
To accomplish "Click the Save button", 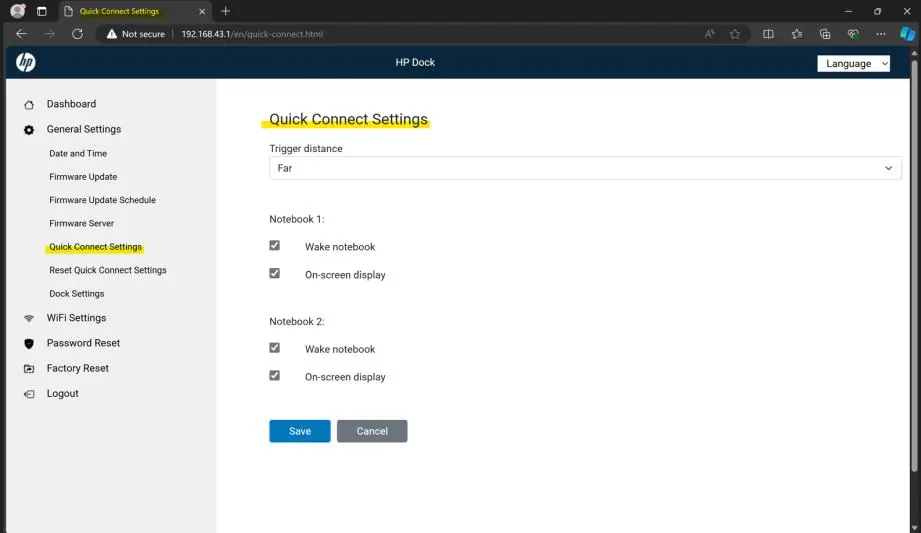I will pyautogui.click(x=300, y=431).
